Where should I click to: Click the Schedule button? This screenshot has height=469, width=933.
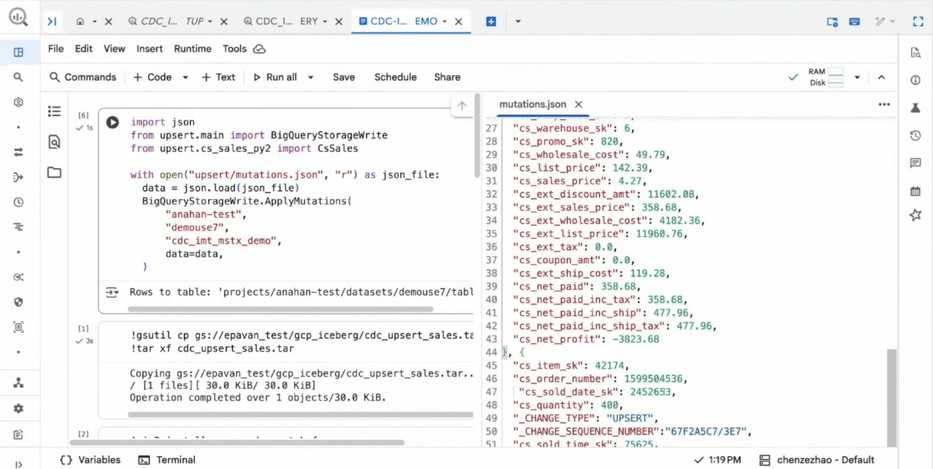tap(395, 77)
